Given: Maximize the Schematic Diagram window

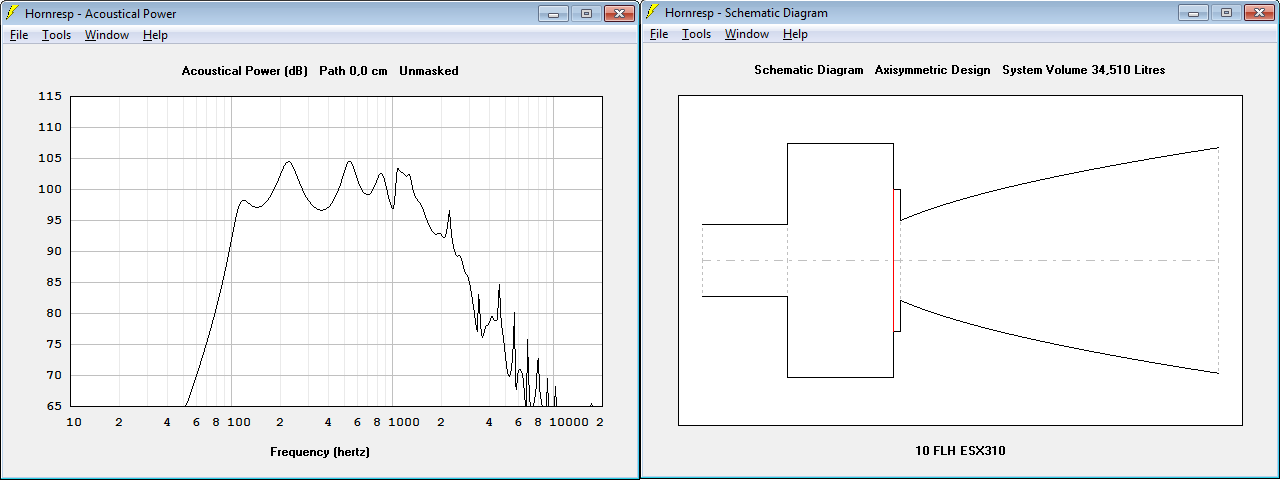Looking at the screenshot, I should [1225, 13].
